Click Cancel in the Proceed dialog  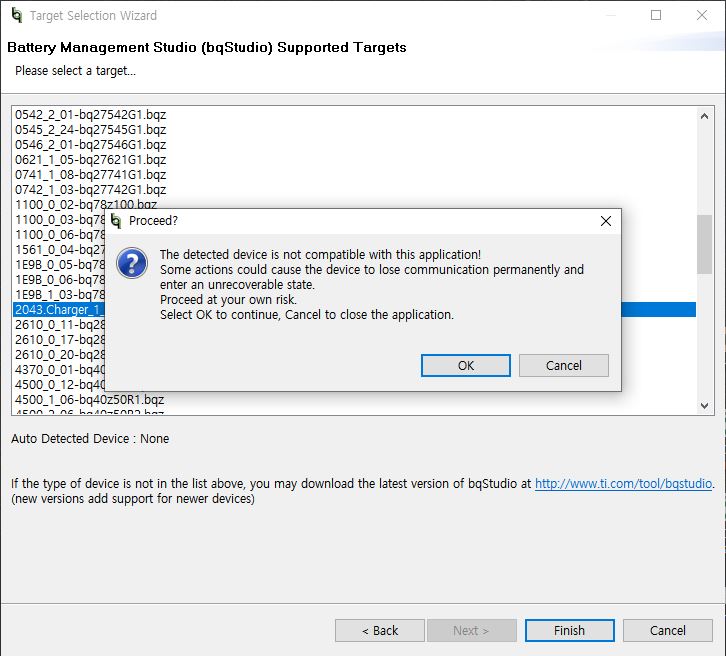[563, 366]
